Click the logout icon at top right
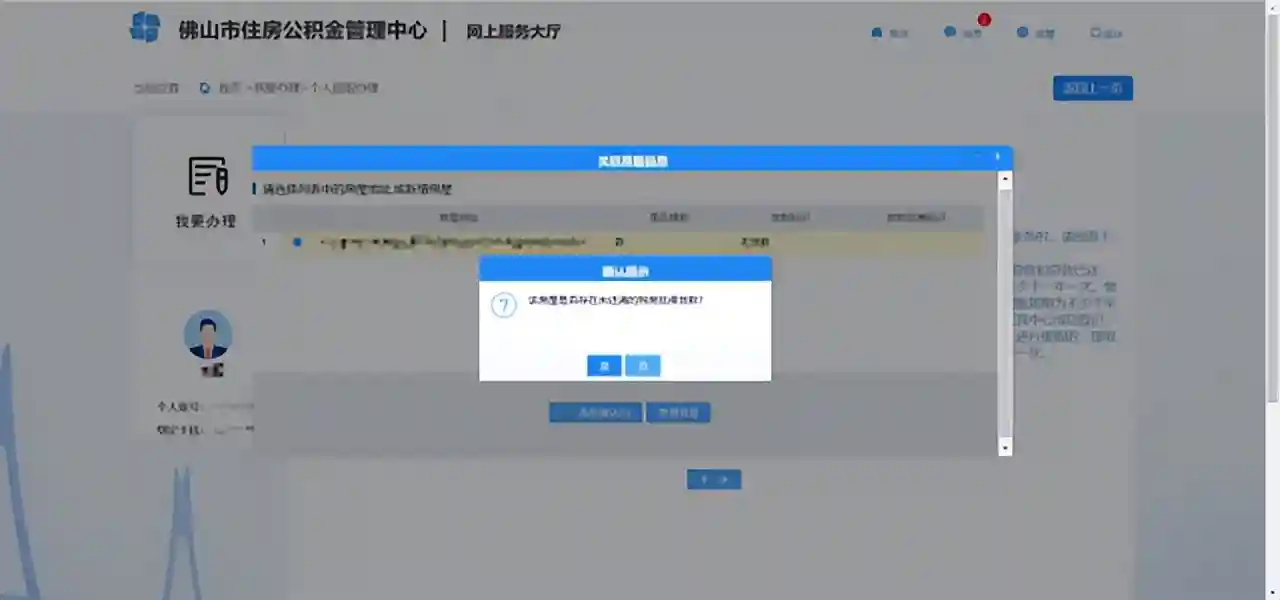The height and width of the screenshot is (600, 1280). click(1095, 33)
